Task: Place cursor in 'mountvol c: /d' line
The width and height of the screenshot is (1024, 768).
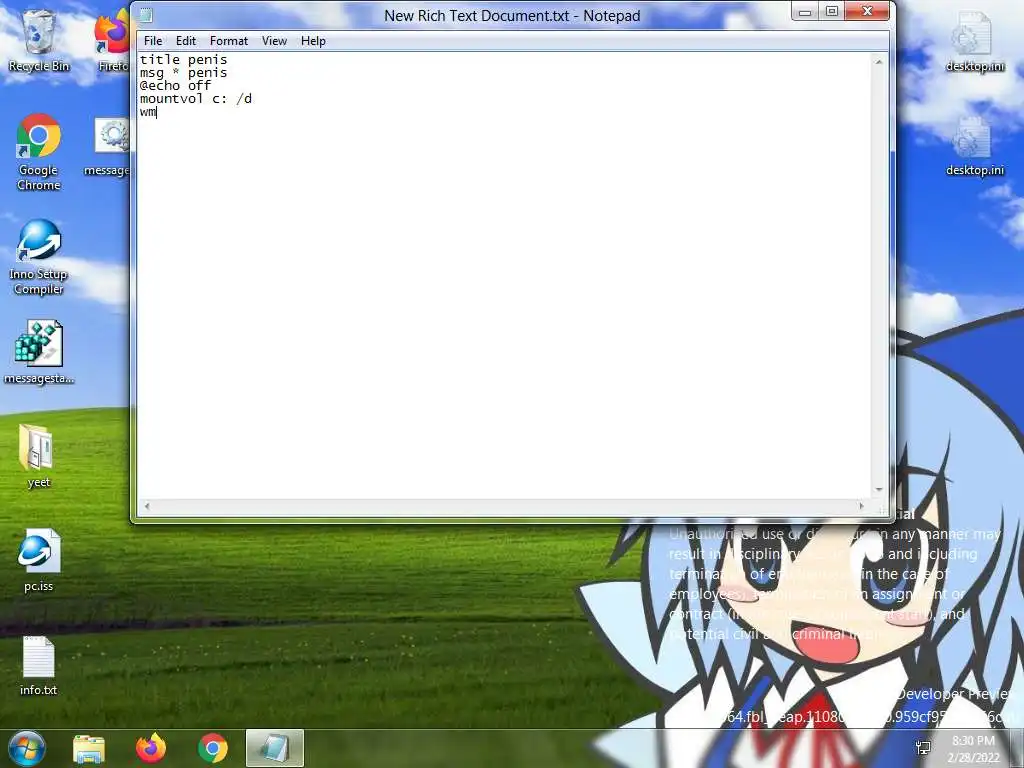Action: [x=196, y=99]
